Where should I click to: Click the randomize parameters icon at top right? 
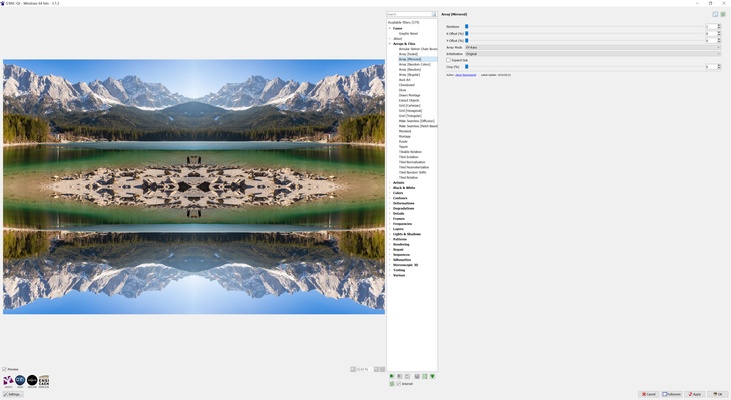(723, 14)
